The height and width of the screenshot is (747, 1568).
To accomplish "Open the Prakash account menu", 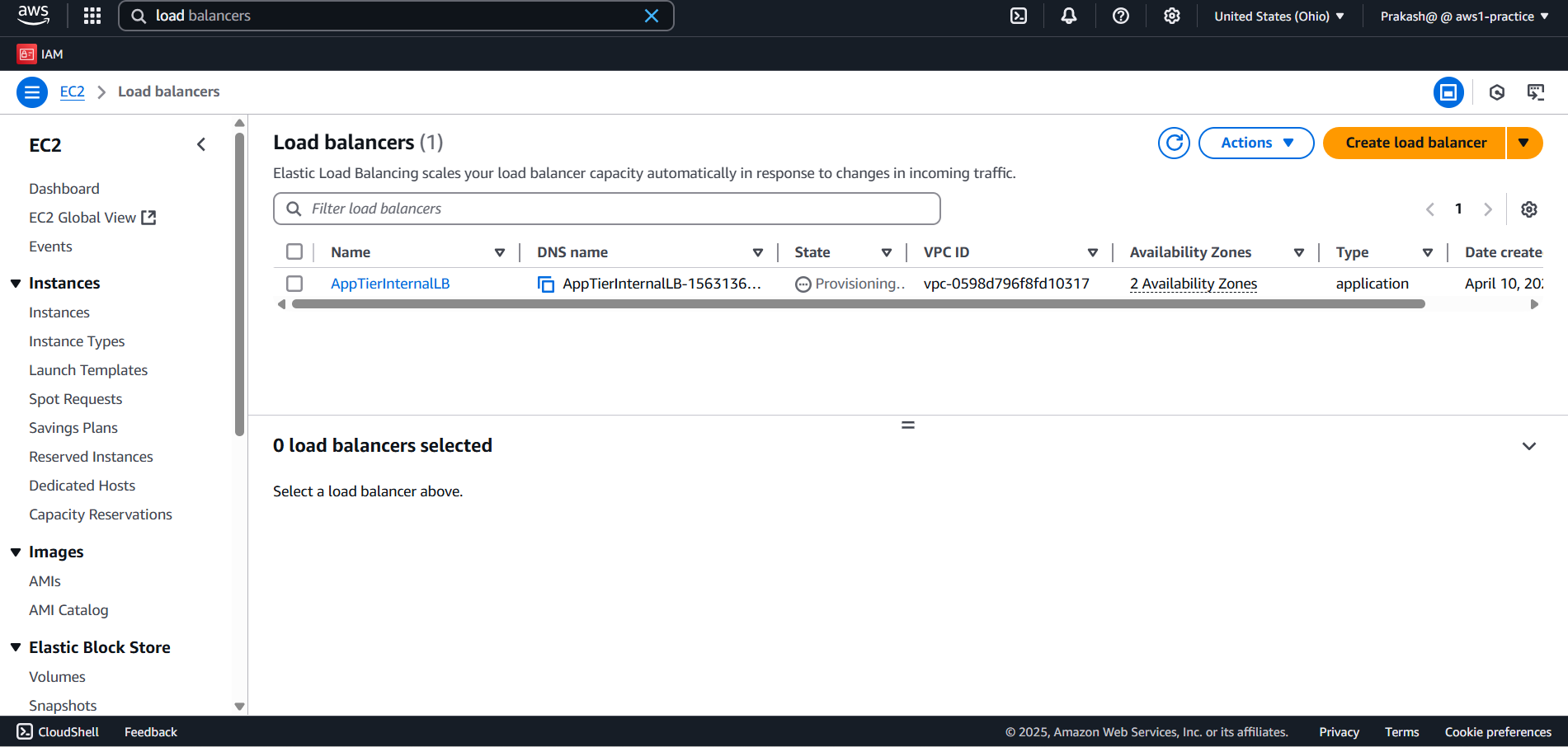I will [1464, 16].
